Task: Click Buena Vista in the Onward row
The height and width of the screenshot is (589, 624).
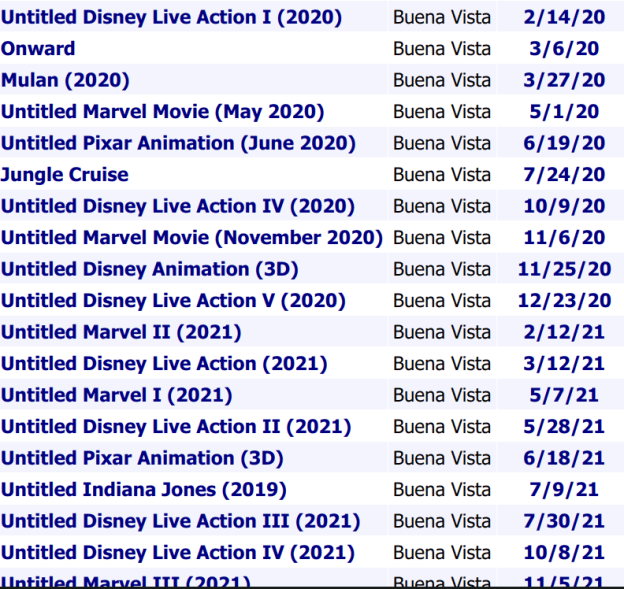Action: [442, 48]
